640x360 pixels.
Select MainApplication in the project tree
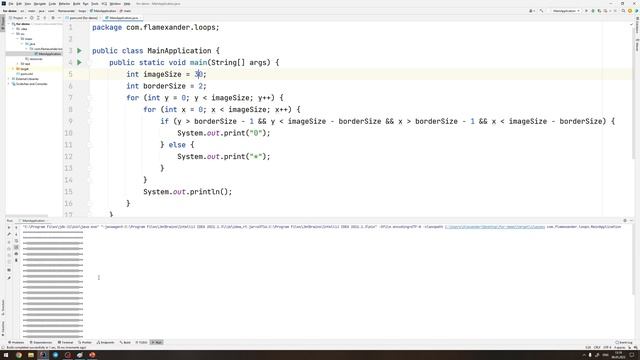point(48,54)
